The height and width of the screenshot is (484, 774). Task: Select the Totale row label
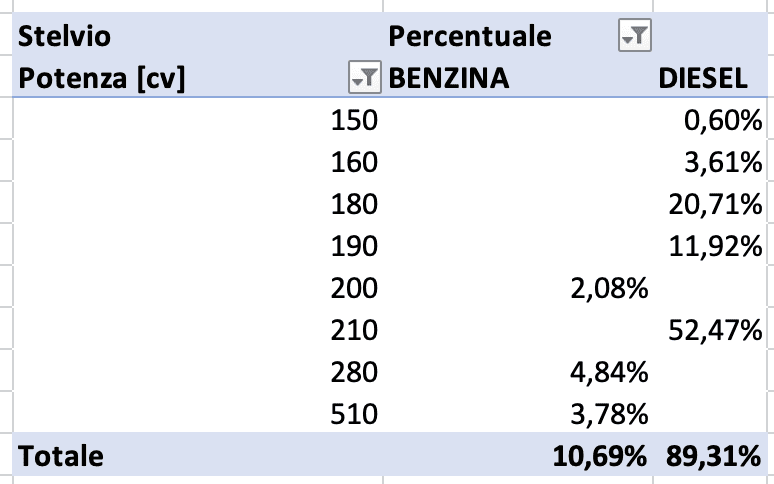(60, 457)
